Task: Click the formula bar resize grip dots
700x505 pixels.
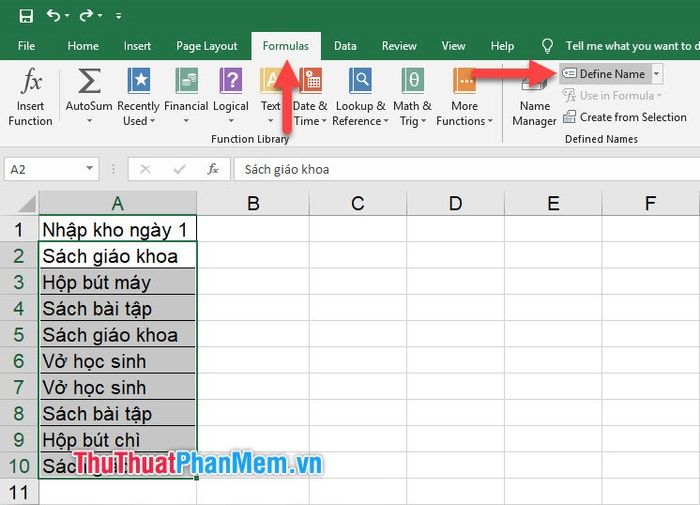Action: coord(113,169)
